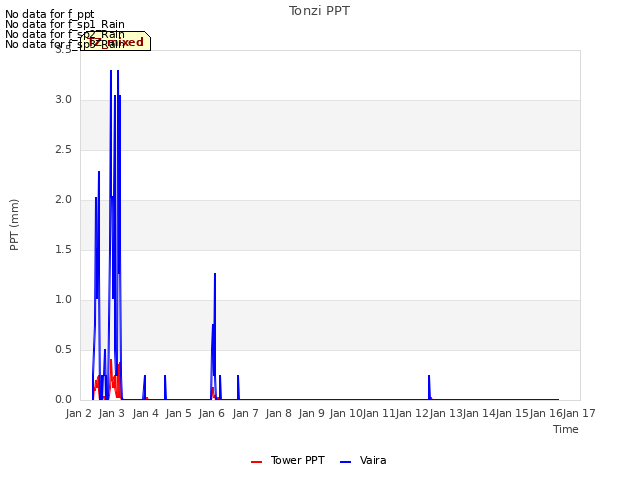Click the Jan 15 x-axis tick label

point(512,413)
